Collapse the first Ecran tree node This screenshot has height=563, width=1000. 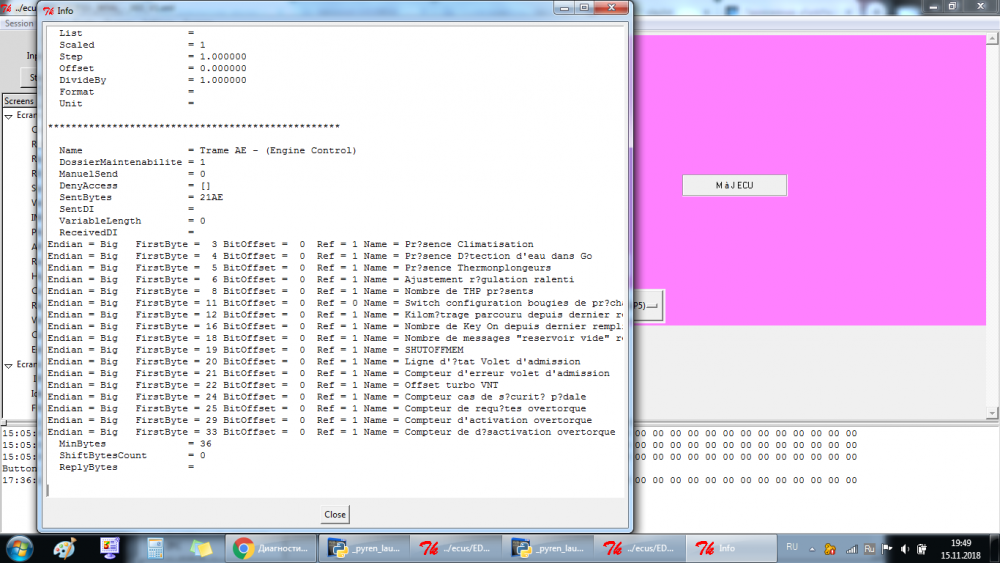point(8,116)
